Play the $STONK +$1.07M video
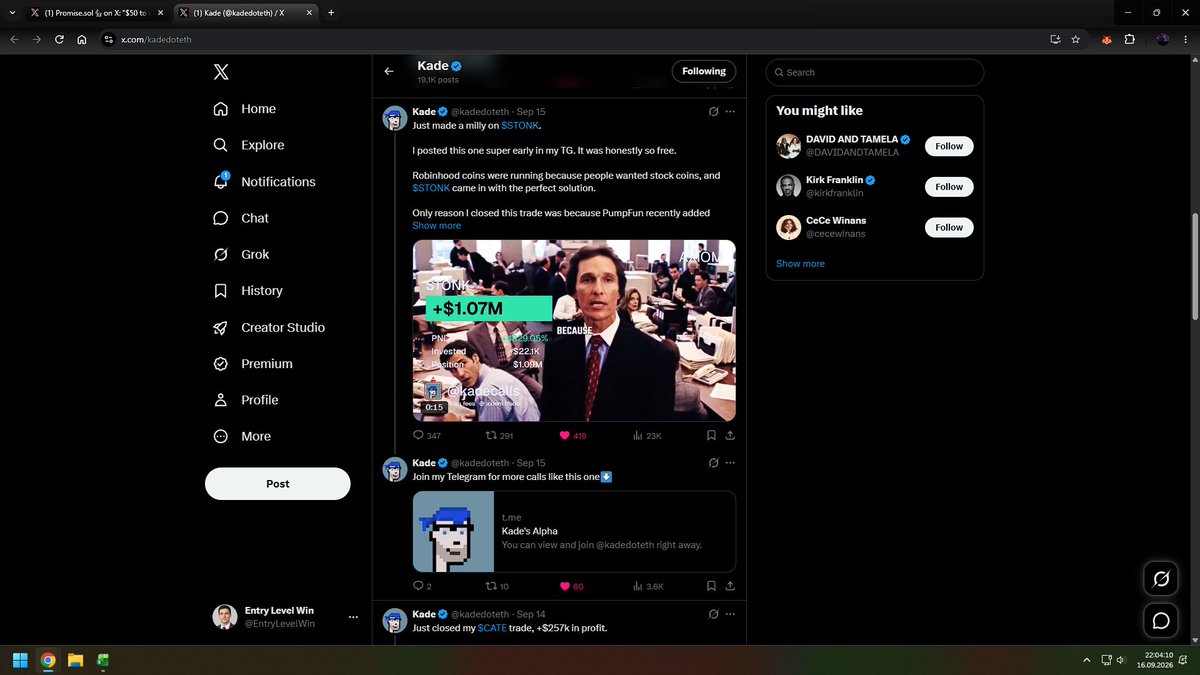The height and width of the screenshot is (675, 1200). point(574,331)
